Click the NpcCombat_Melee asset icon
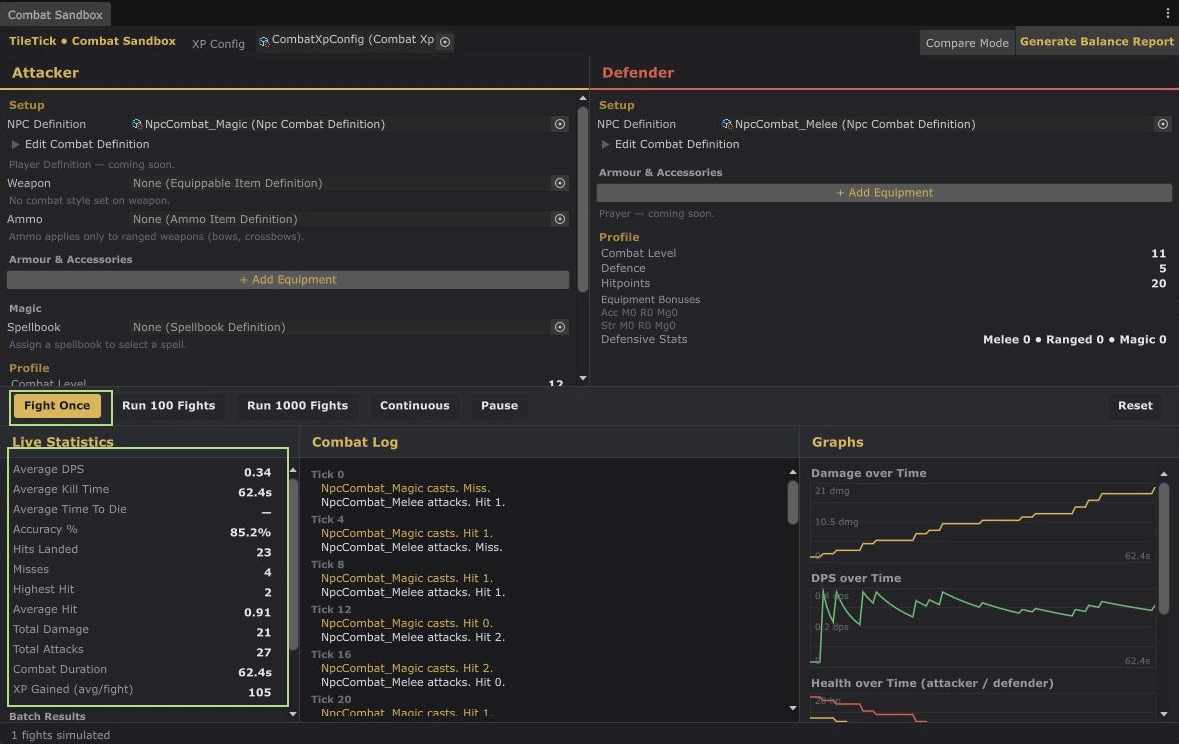Screen dimensions: 1179x744 726,124
